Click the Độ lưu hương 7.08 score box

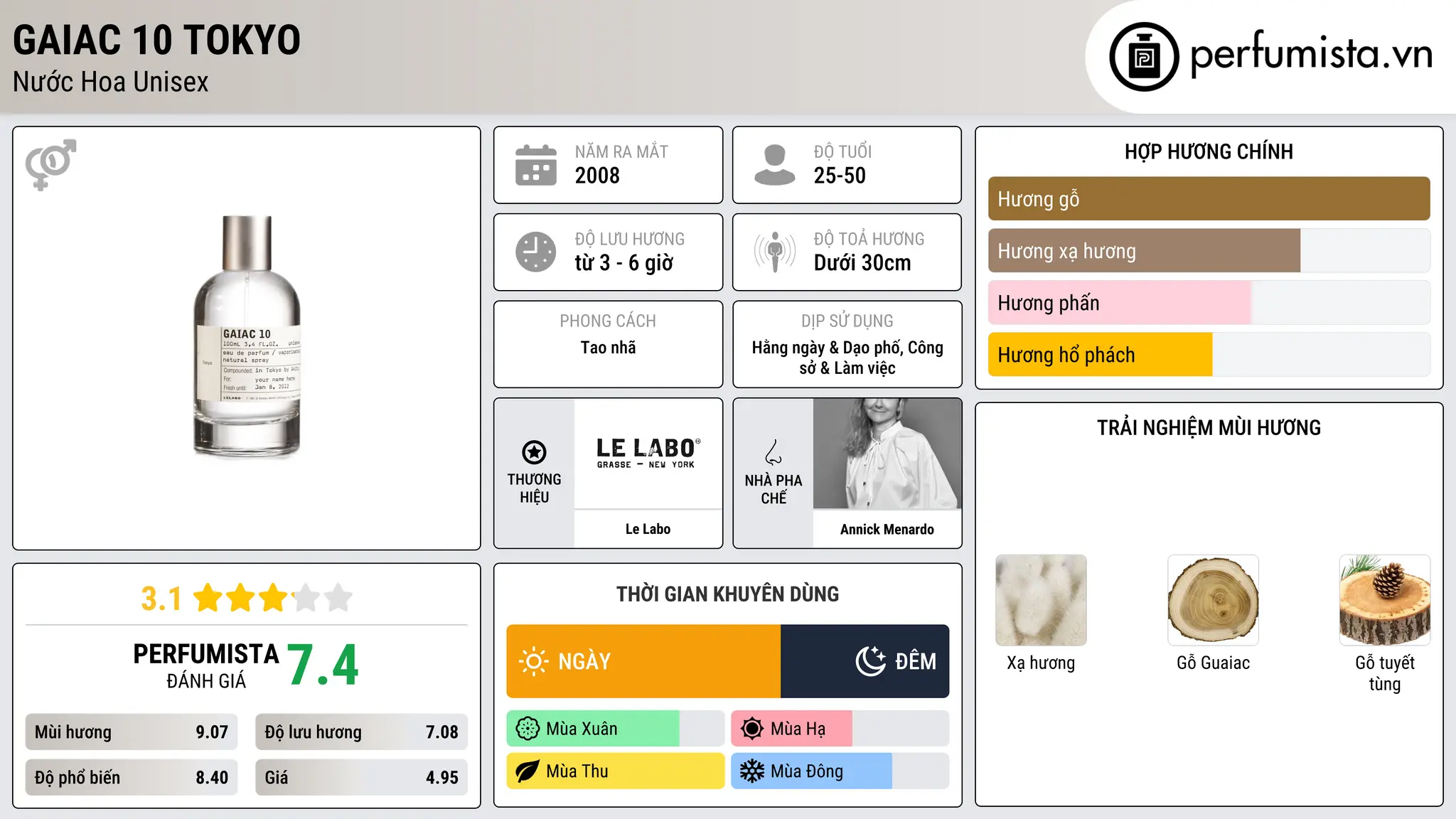[361, 732]
